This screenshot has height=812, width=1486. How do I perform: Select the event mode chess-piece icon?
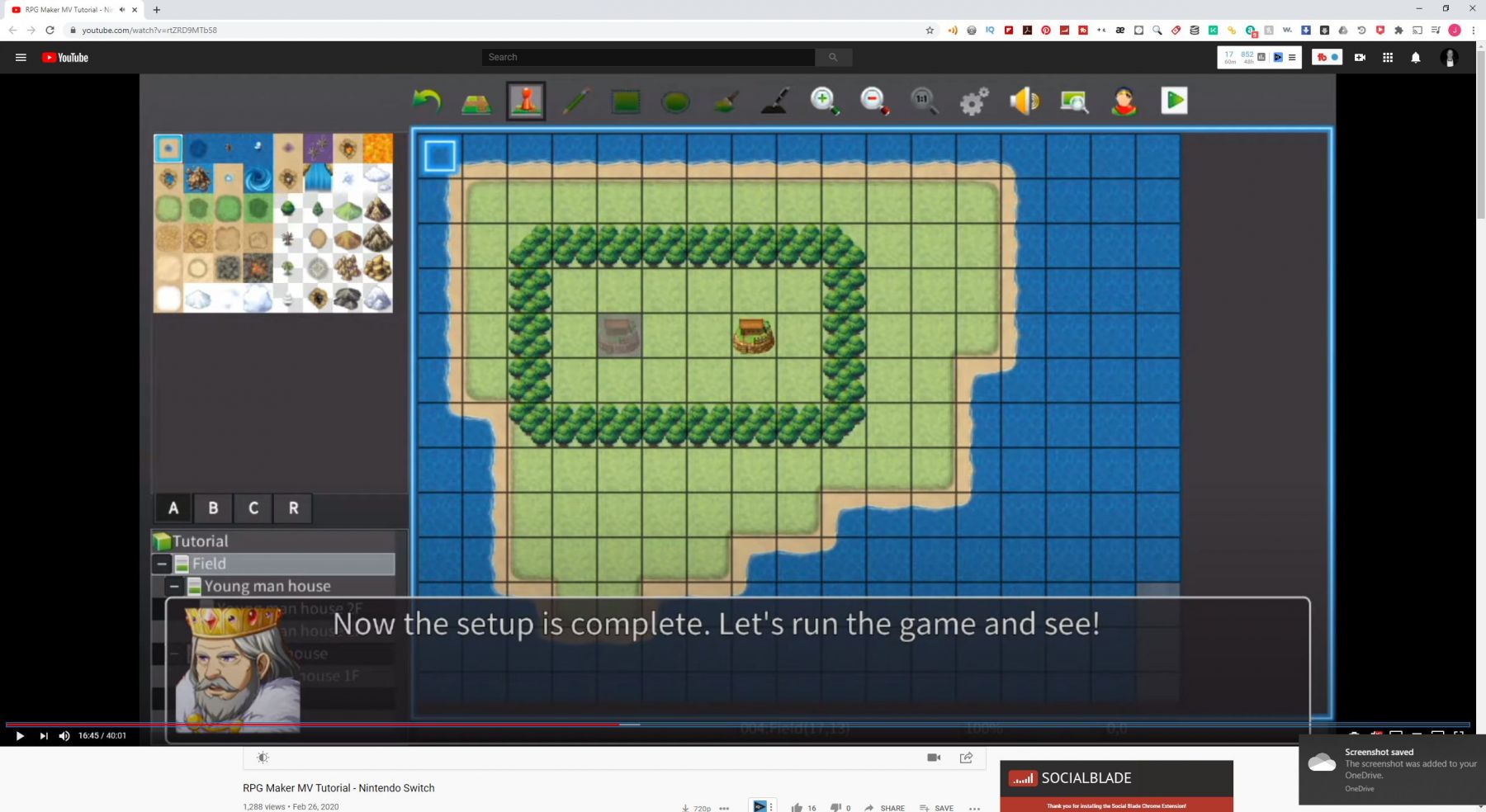(526, 101)
